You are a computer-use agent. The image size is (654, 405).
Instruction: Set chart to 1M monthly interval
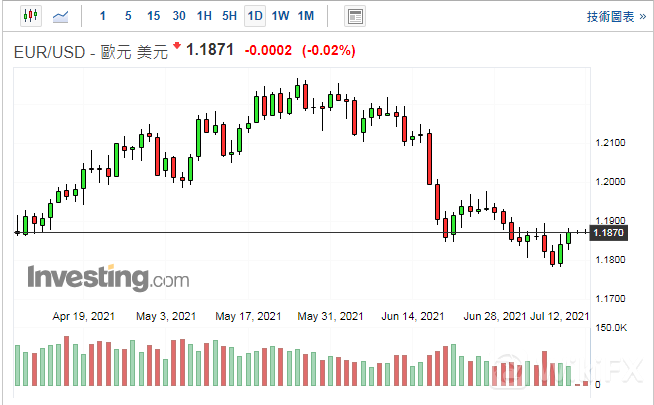point(306,16)
